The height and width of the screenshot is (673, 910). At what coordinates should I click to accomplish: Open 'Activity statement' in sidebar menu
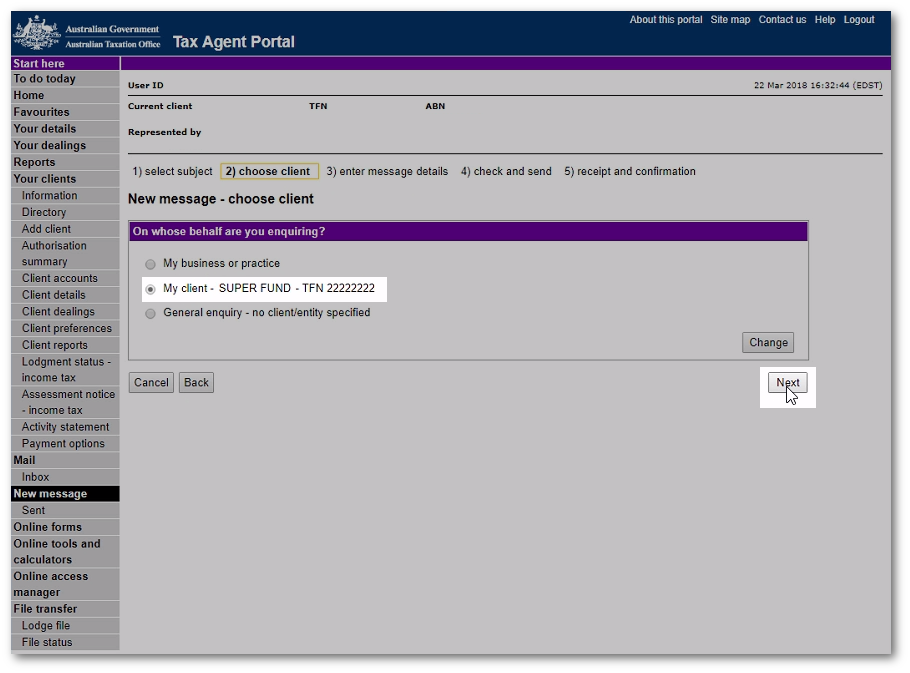(65, 427)
